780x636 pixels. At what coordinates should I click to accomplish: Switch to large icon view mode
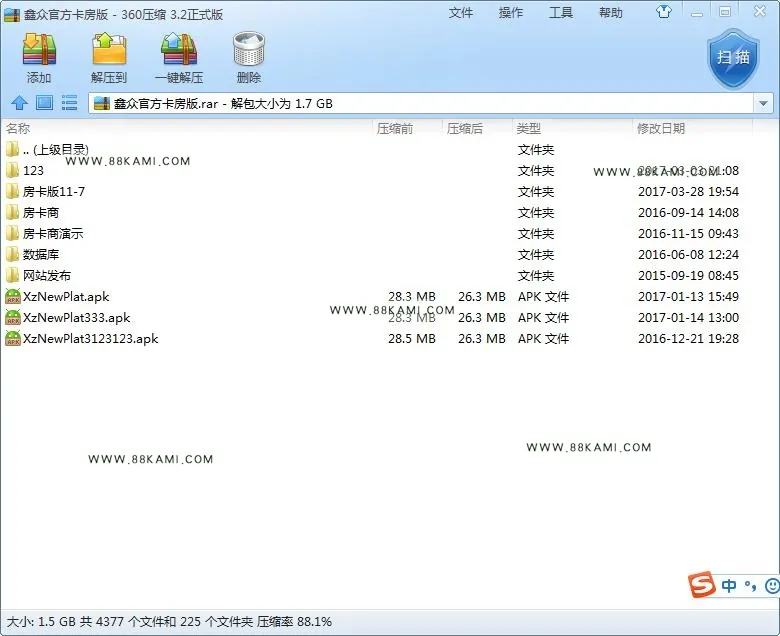click(44, 103)
